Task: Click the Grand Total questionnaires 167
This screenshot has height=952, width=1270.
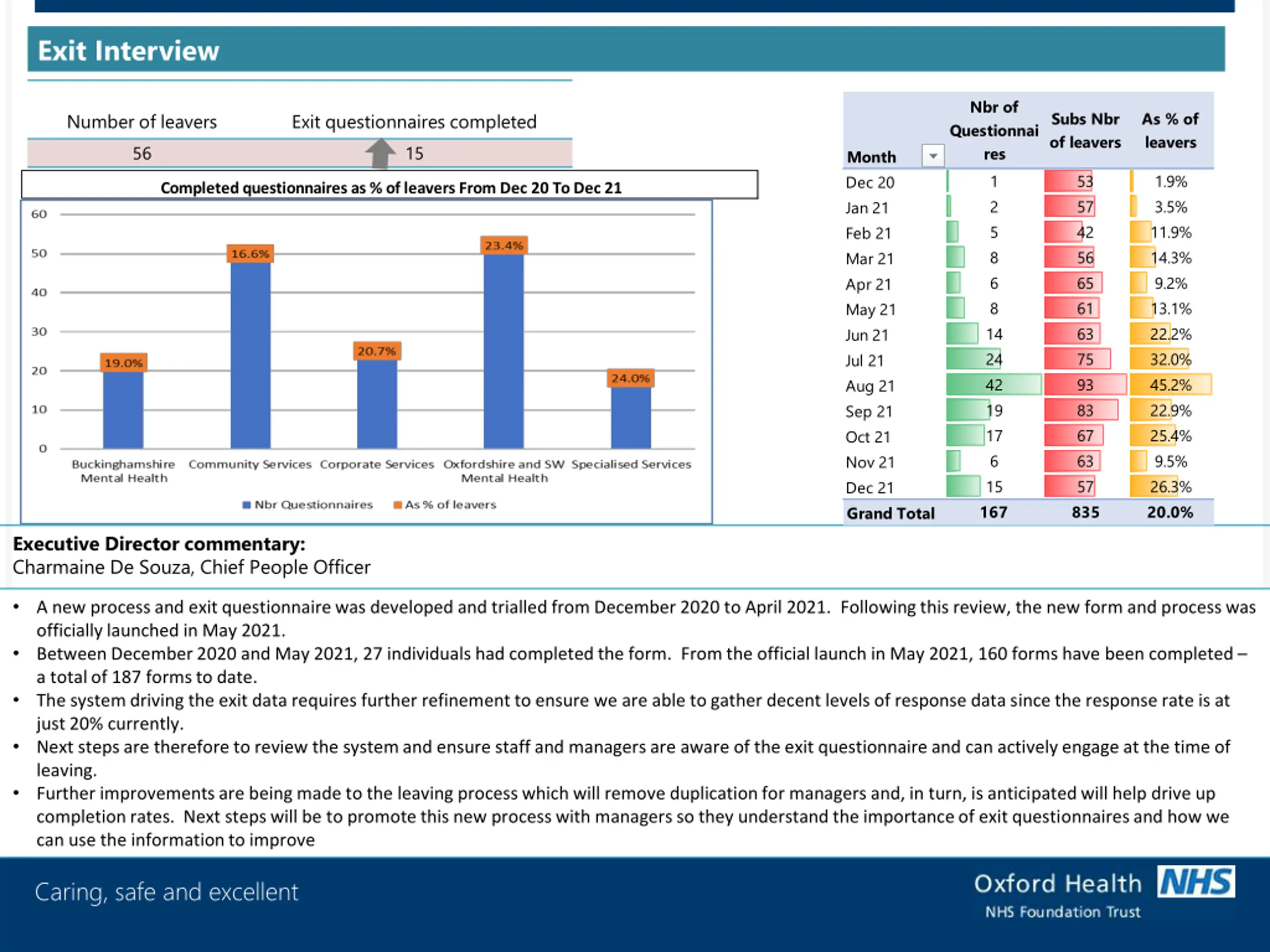Action: [x=994, y=512]
